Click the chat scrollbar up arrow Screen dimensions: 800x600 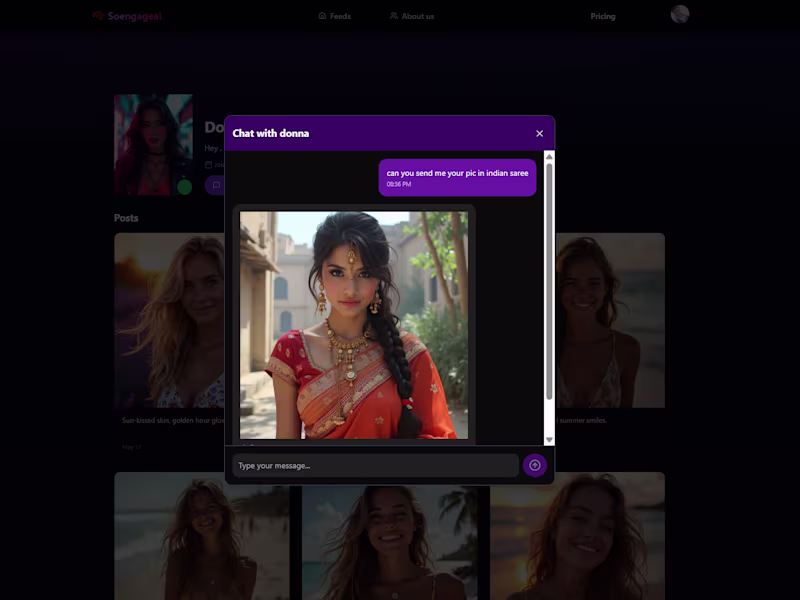pos(549,157)
